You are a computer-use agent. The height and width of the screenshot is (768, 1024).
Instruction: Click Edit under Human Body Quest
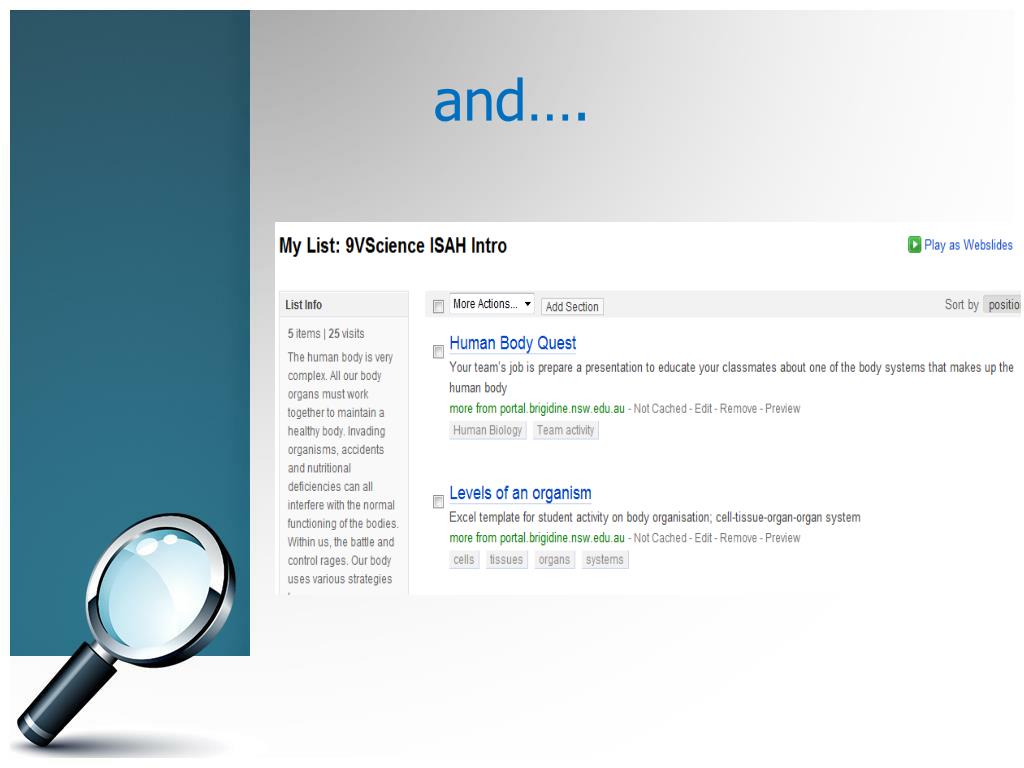tap(703, 409)
